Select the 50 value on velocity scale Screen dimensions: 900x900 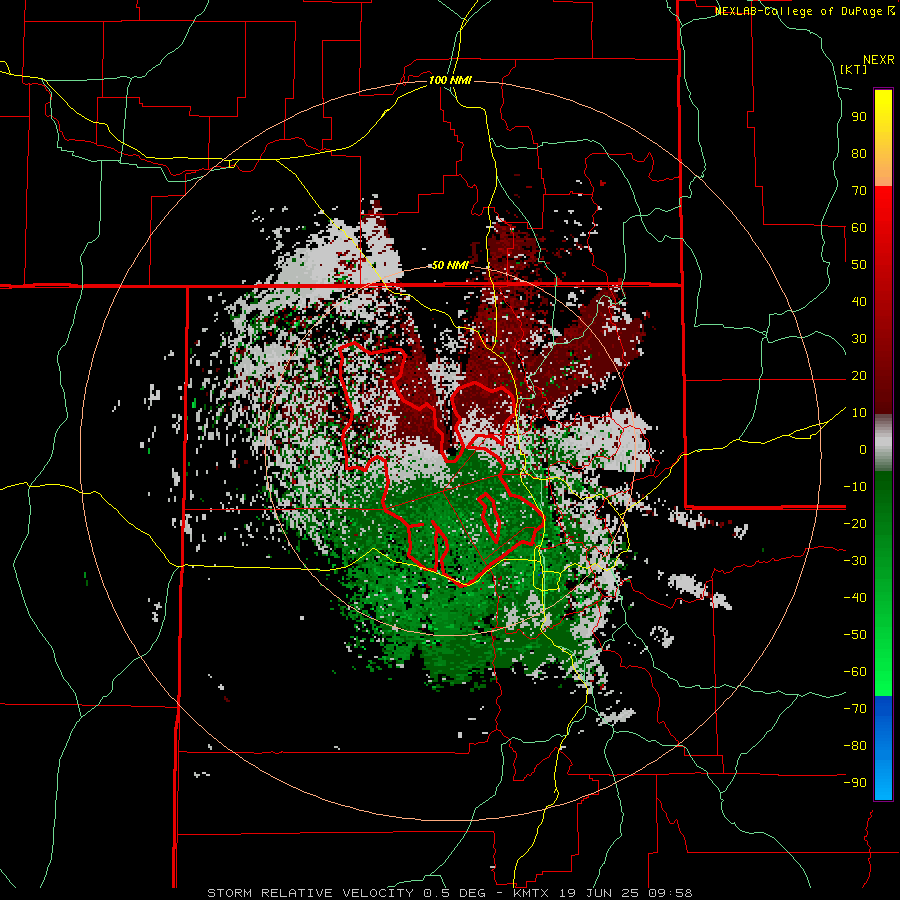[859, 265]
